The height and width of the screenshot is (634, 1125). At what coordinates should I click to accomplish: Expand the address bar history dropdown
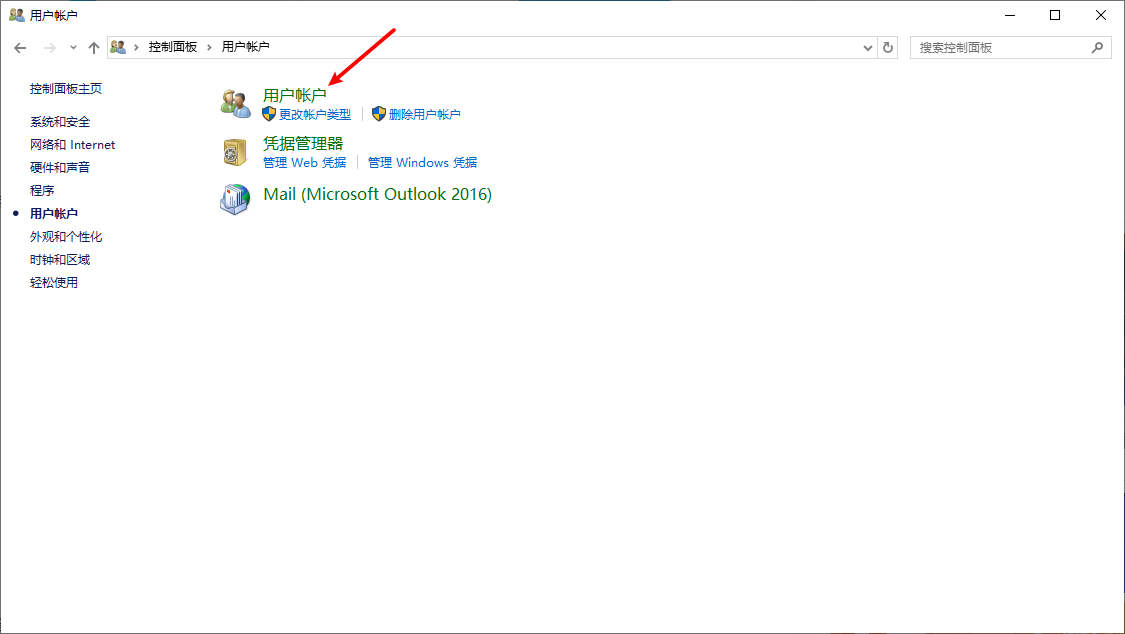point(867,47)
